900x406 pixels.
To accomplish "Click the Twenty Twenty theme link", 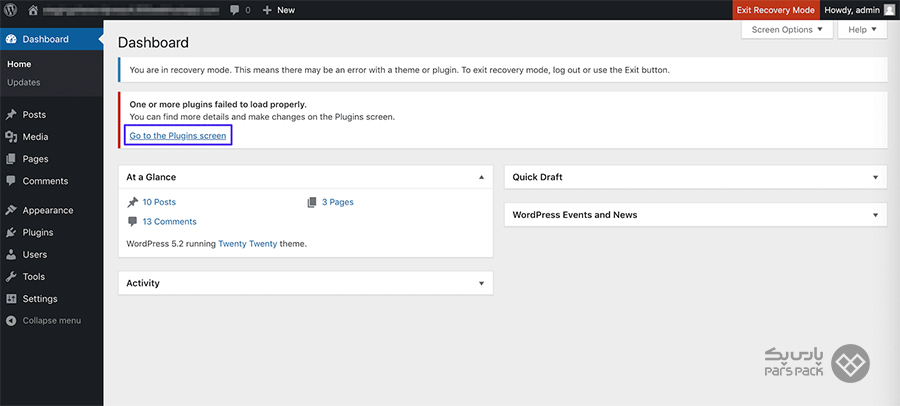I will tap(248, 243).
